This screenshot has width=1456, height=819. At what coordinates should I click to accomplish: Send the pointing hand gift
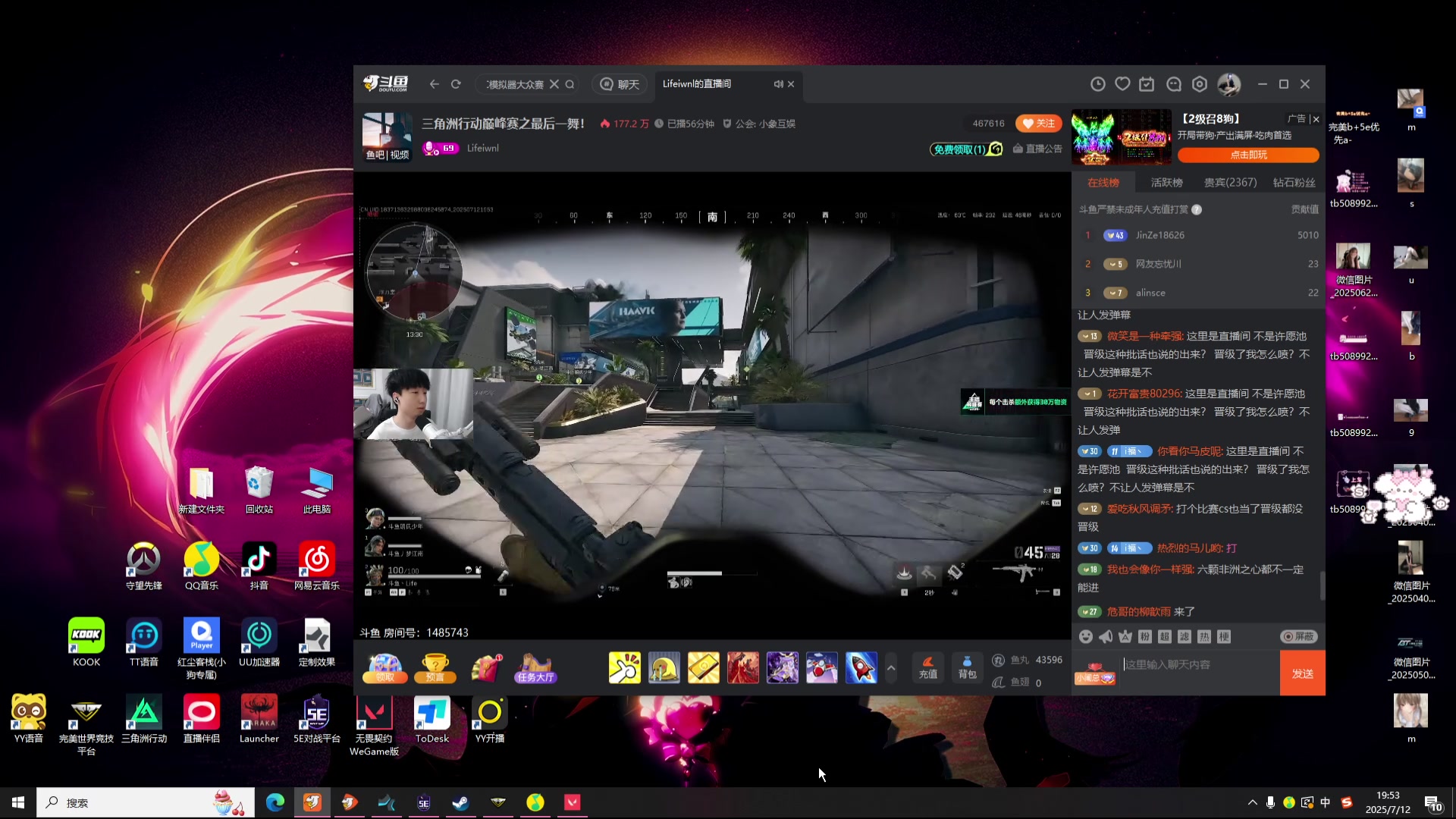(x=624, y=667)
